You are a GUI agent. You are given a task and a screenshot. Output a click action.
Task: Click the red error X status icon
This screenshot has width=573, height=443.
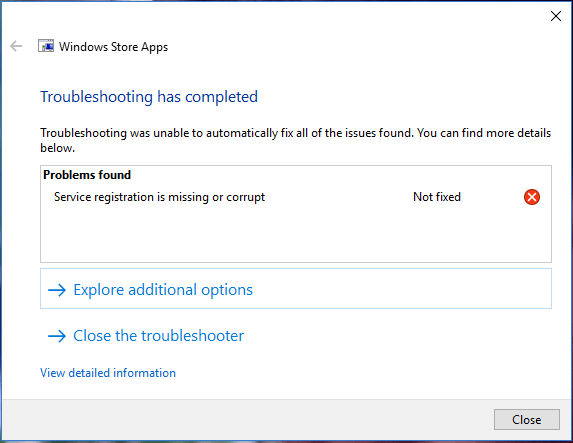pyautogui.click(x=532, y=197)
